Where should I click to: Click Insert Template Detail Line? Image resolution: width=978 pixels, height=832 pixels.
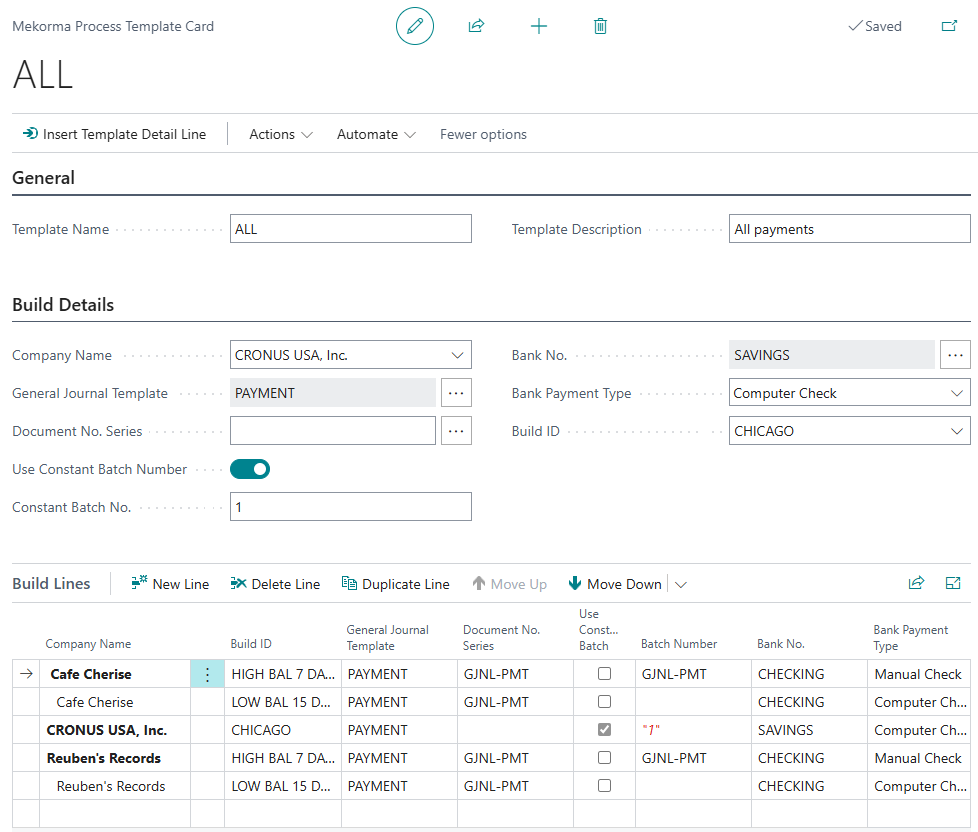tap(115, 134)
